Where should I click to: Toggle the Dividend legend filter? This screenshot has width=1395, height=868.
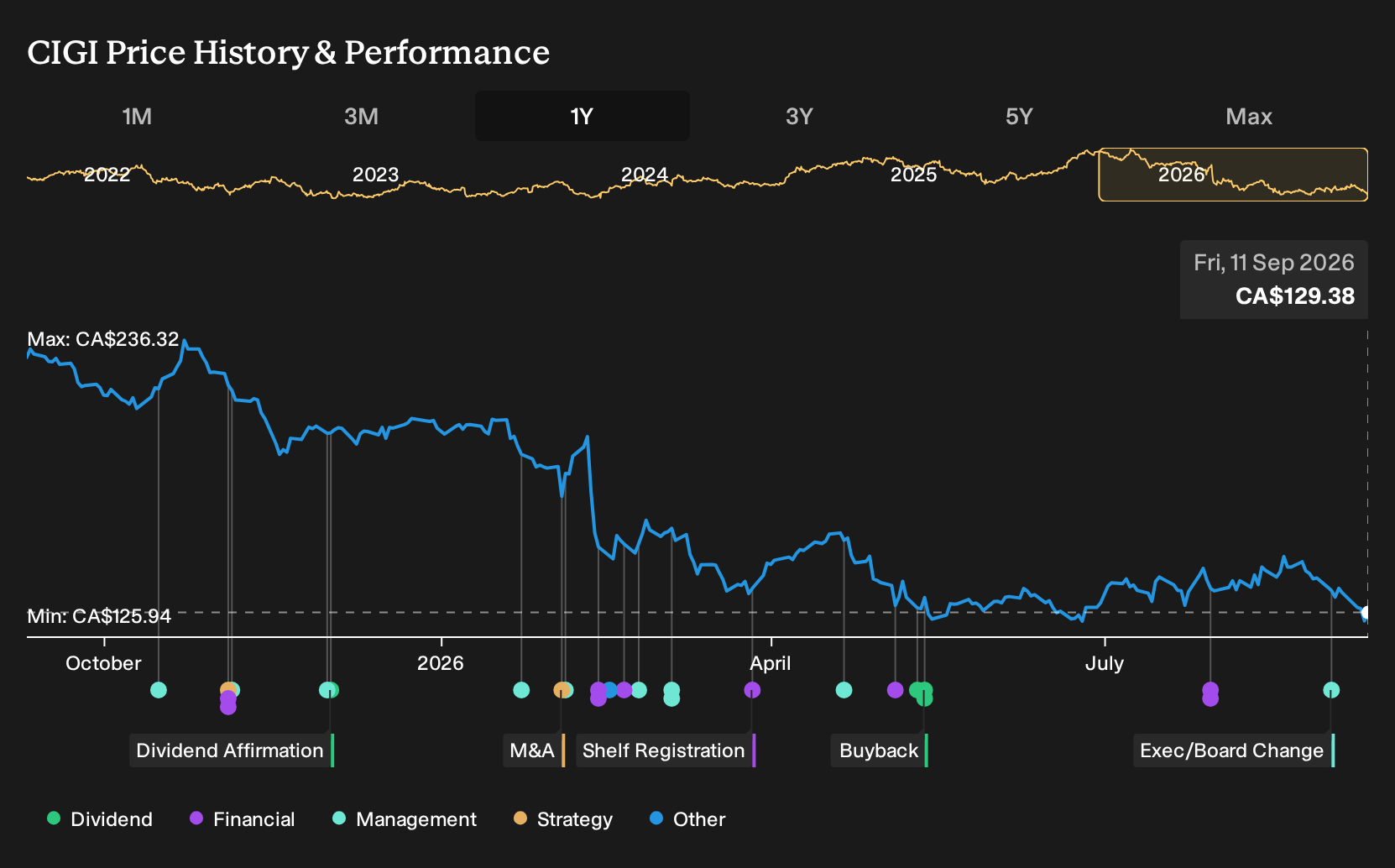[100, 819]
